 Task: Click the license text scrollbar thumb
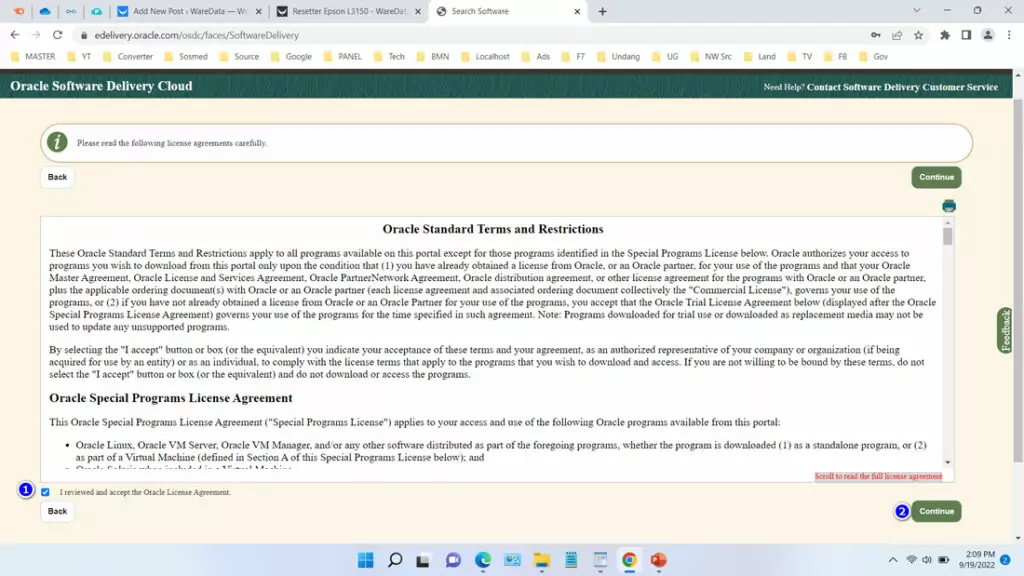[948, 236]
